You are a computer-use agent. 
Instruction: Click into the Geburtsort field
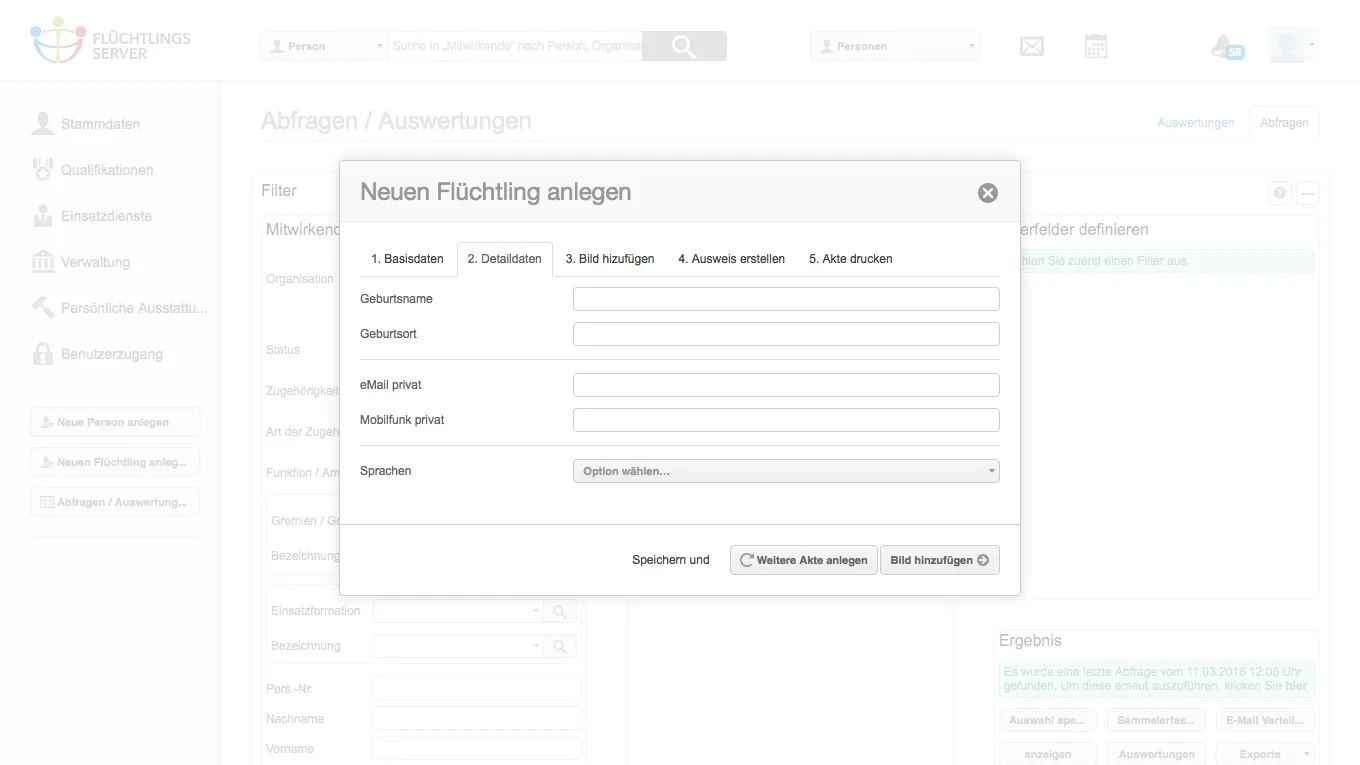(786, 334)
